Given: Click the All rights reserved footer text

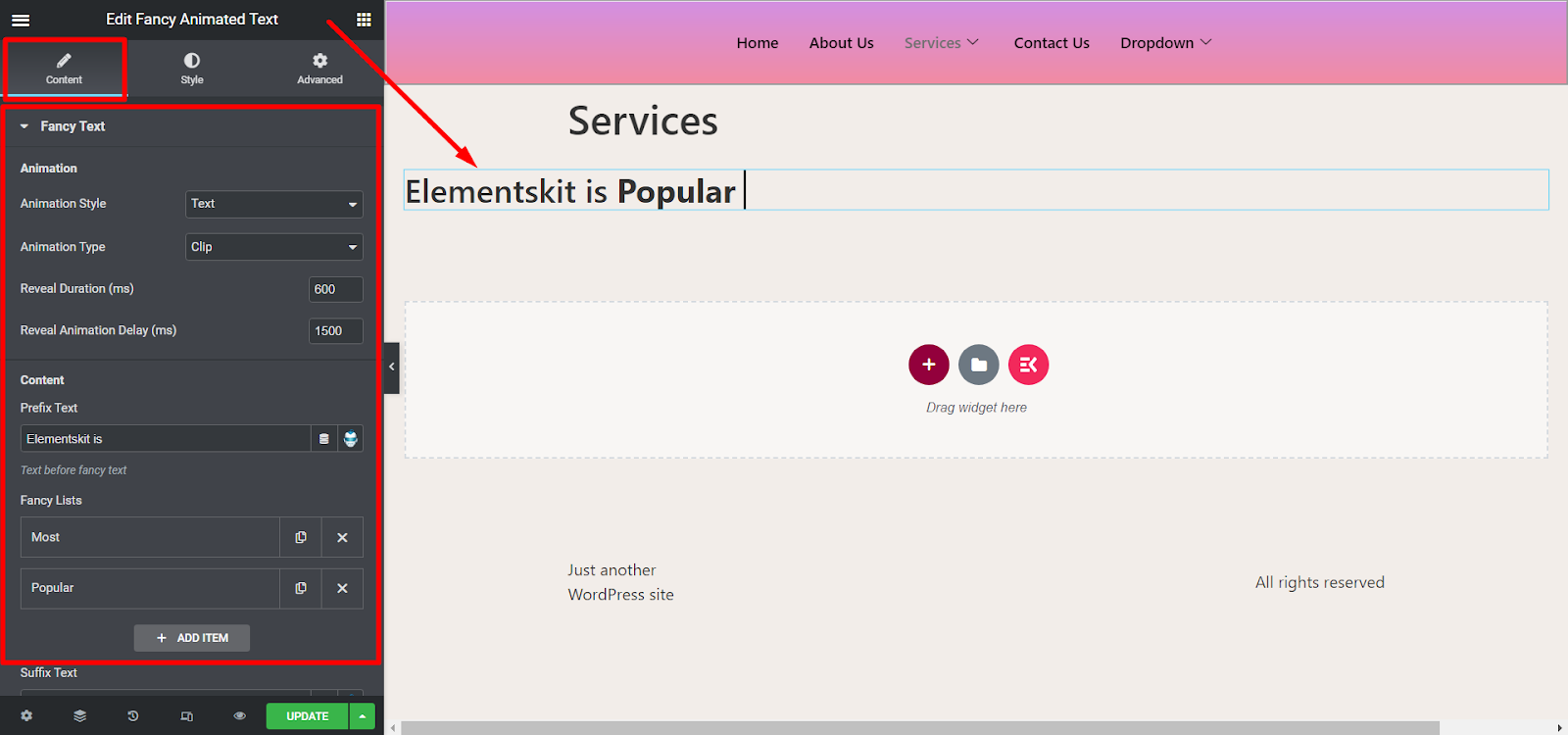Looking at the screenshot, I should (1320, 582).
